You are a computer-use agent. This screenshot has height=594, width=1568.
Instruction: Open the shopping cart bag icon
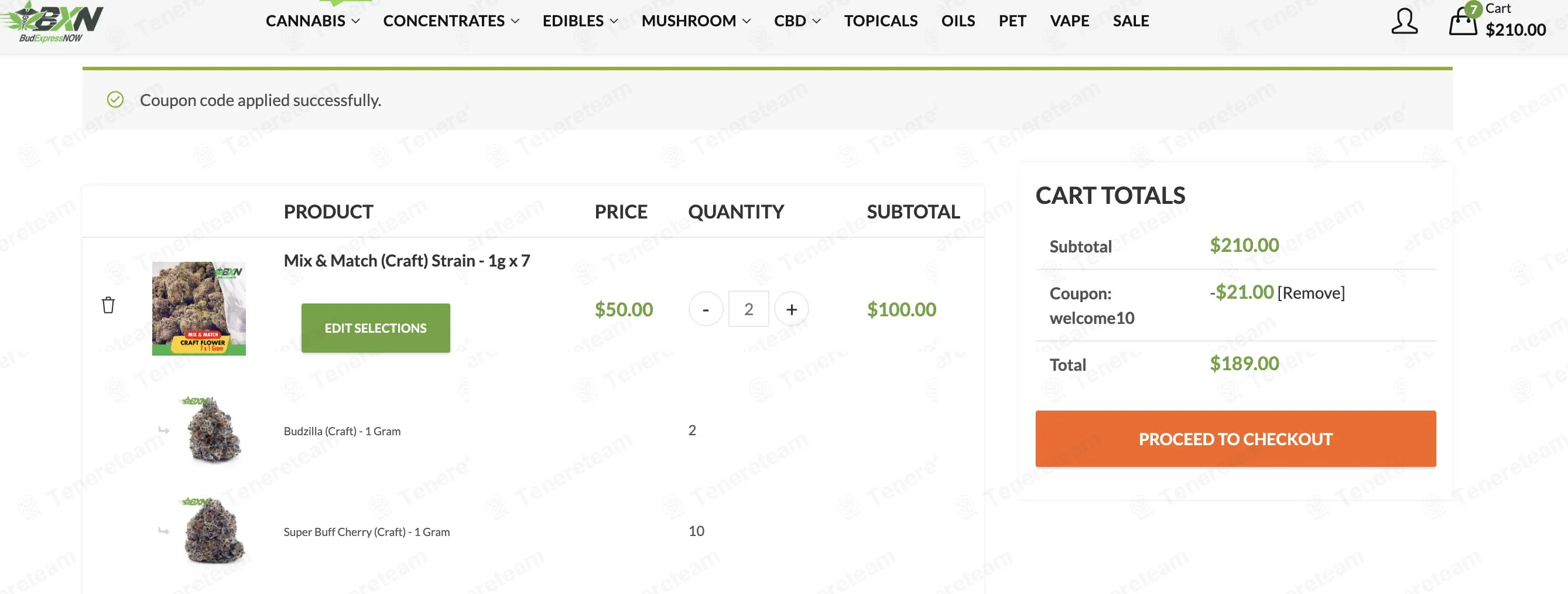[1463, 21]
